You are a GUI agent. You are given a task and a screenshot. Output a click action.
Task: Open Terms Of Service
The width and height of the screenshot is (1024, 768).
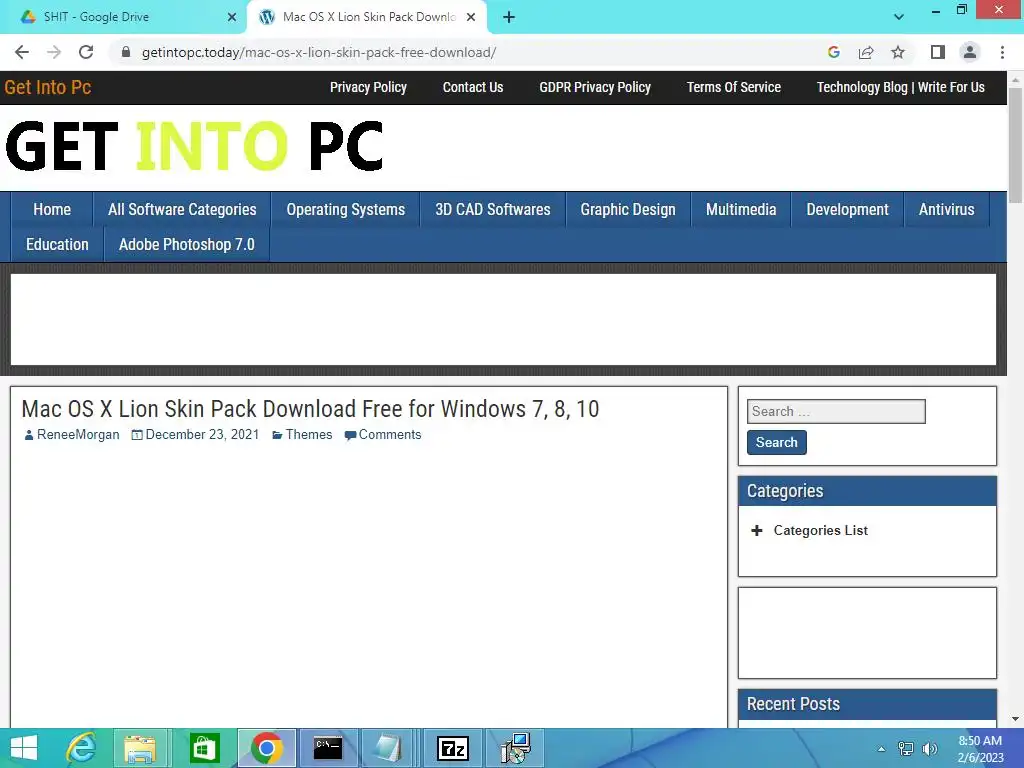733,88
